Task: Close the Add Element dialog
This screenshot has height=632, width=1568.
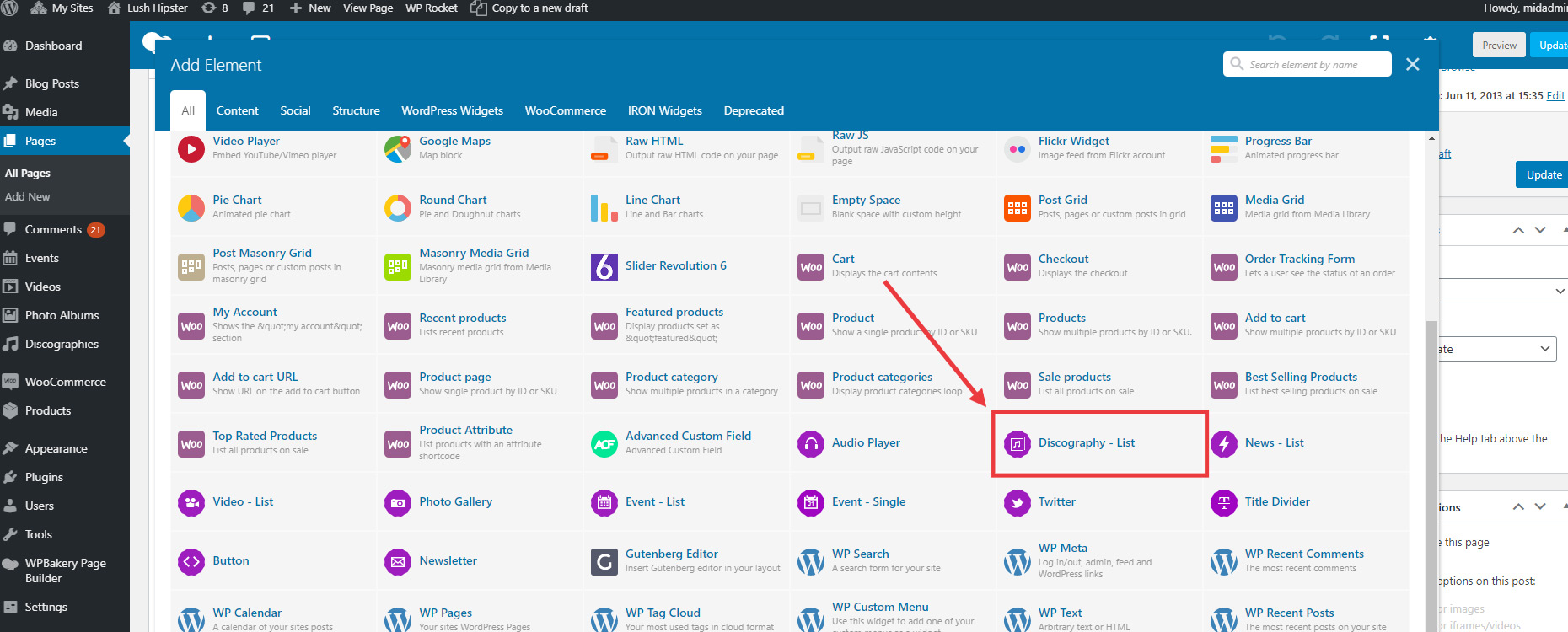Action: tap(1413, 64)
